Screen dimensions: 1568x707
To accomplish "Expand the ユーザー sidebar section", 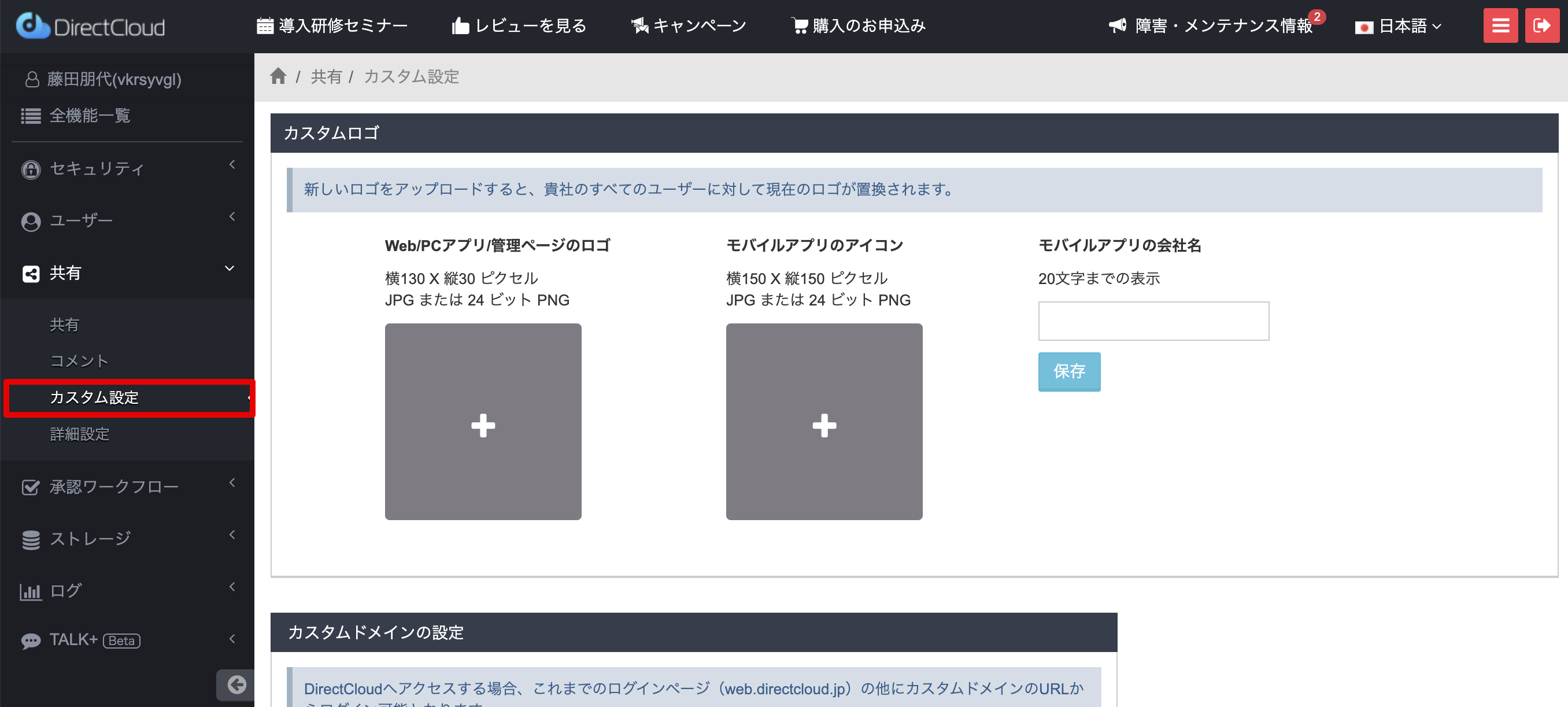I will coord(127,220).
